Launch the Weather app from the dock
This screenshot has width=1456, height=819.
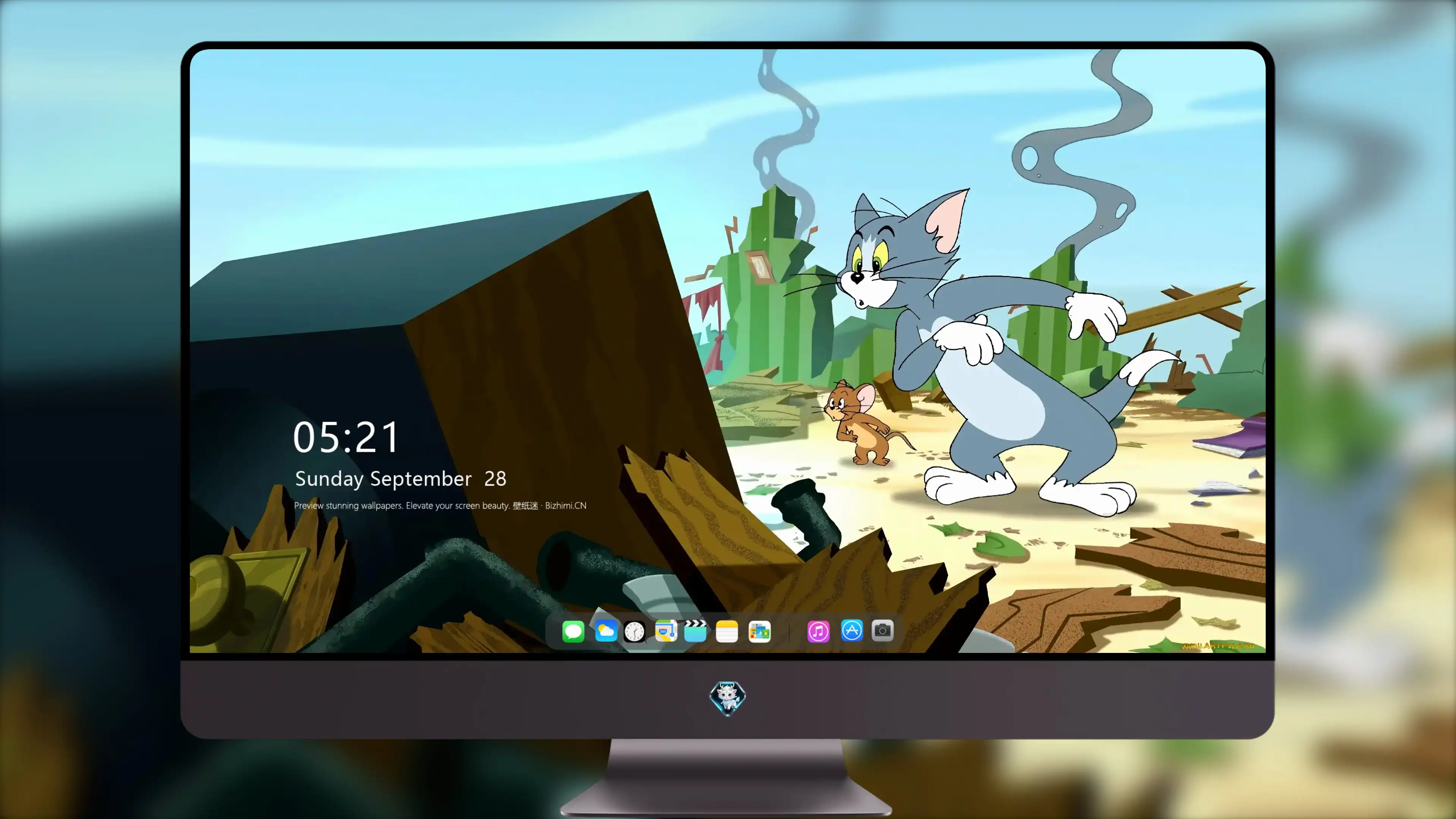[x=606, y=631]
